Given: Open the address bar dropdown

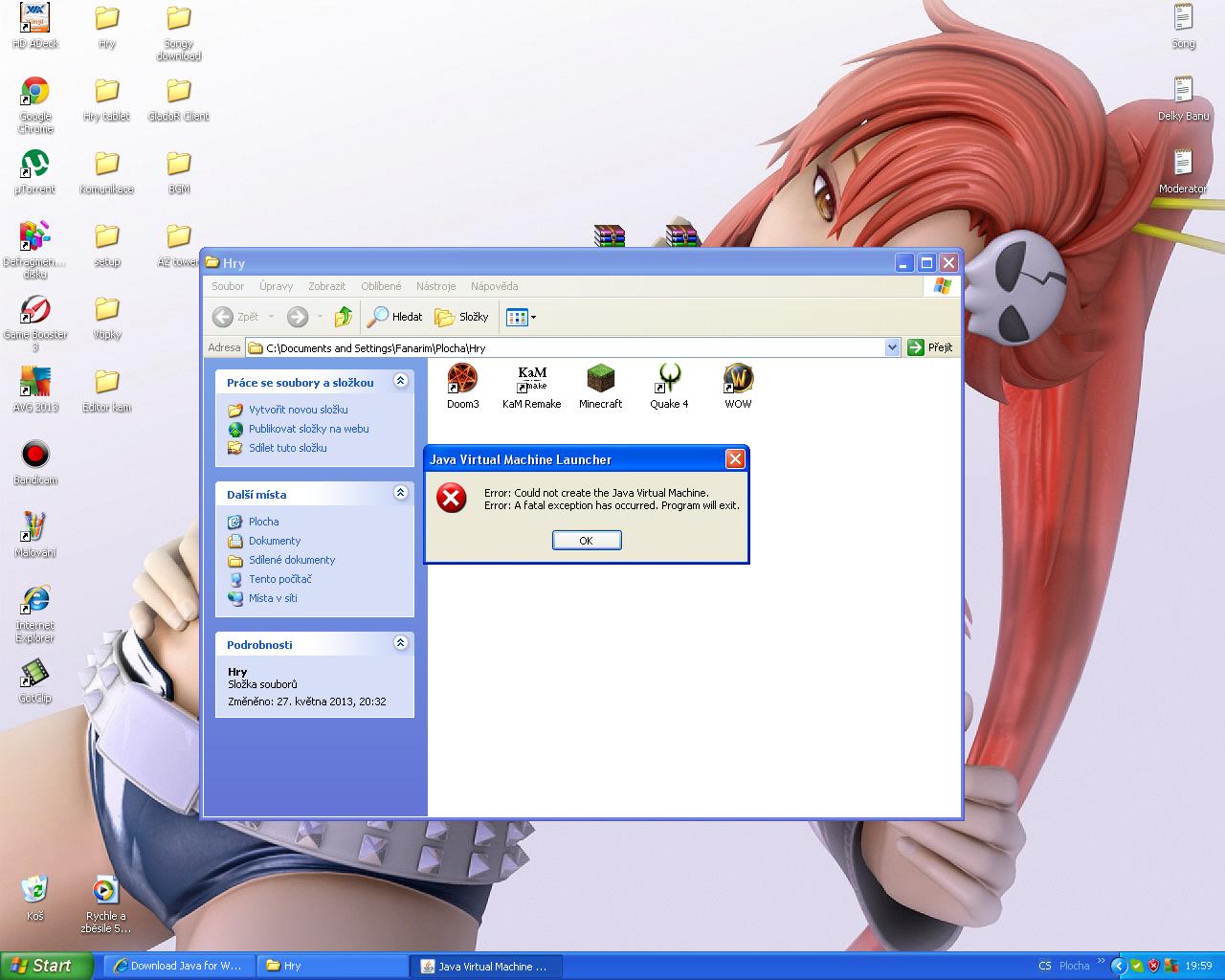Looking at the screenshot, I should [892, 347].
